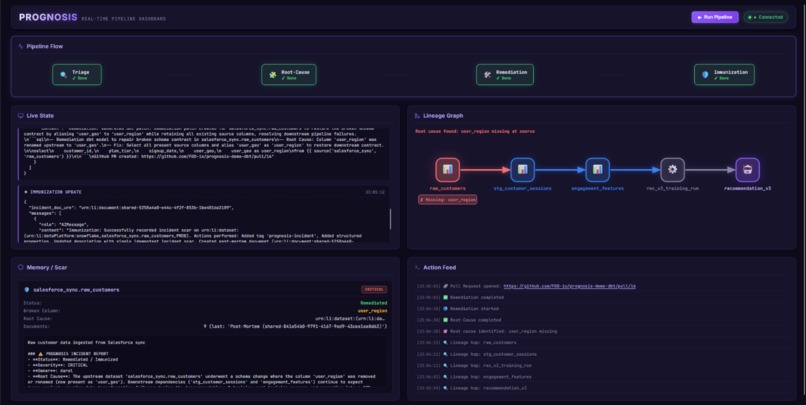
Task: Click the green check beside Root-Cause completed
Action: pos(445,320)
